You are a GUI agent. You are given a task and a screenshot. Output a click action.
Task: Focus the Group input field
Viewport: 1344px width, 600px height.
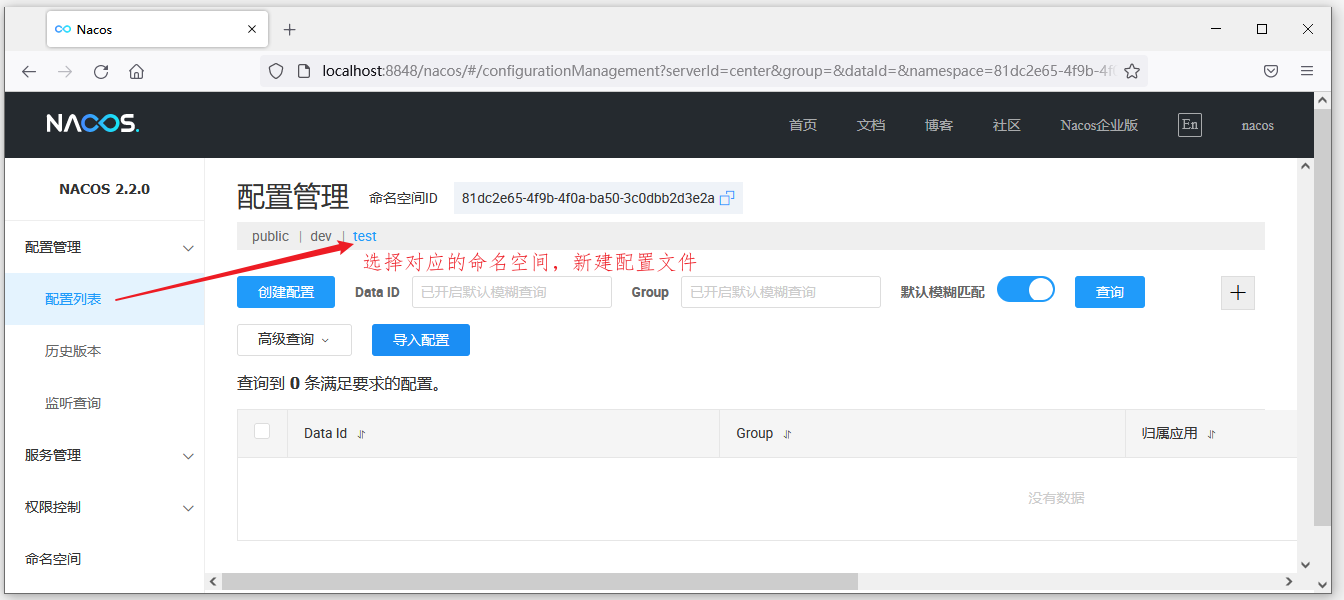pos(781,292)
